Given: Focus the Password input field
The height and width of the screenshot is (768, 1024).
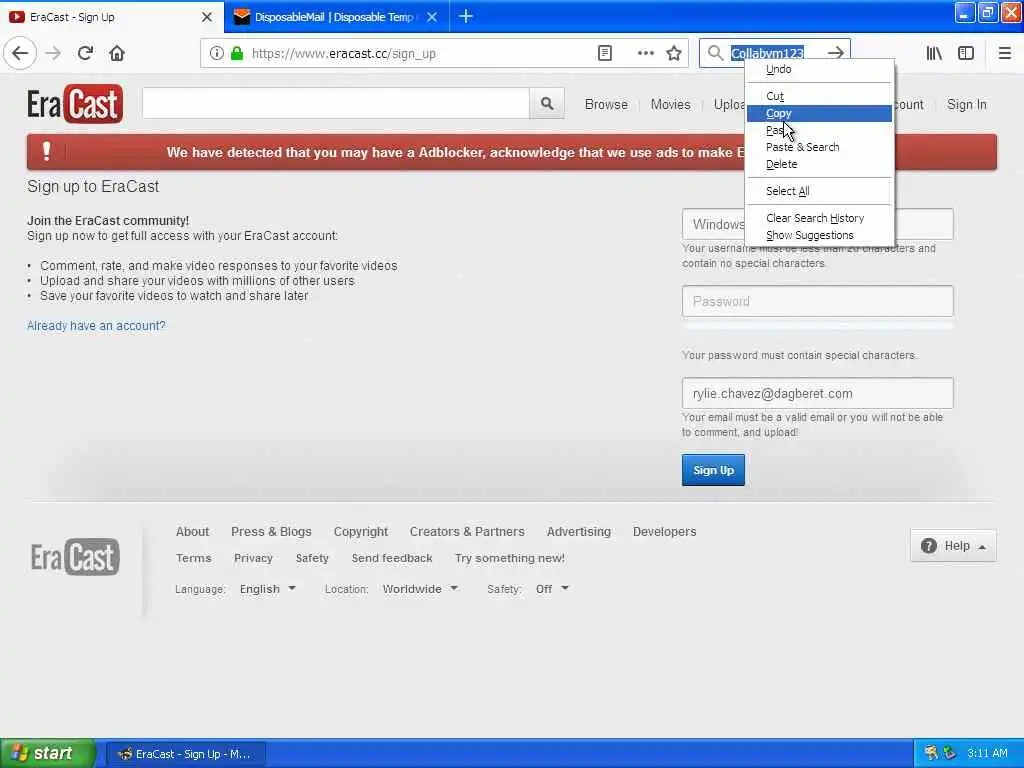Looking at the screenshot, I should tap(818, 301).
